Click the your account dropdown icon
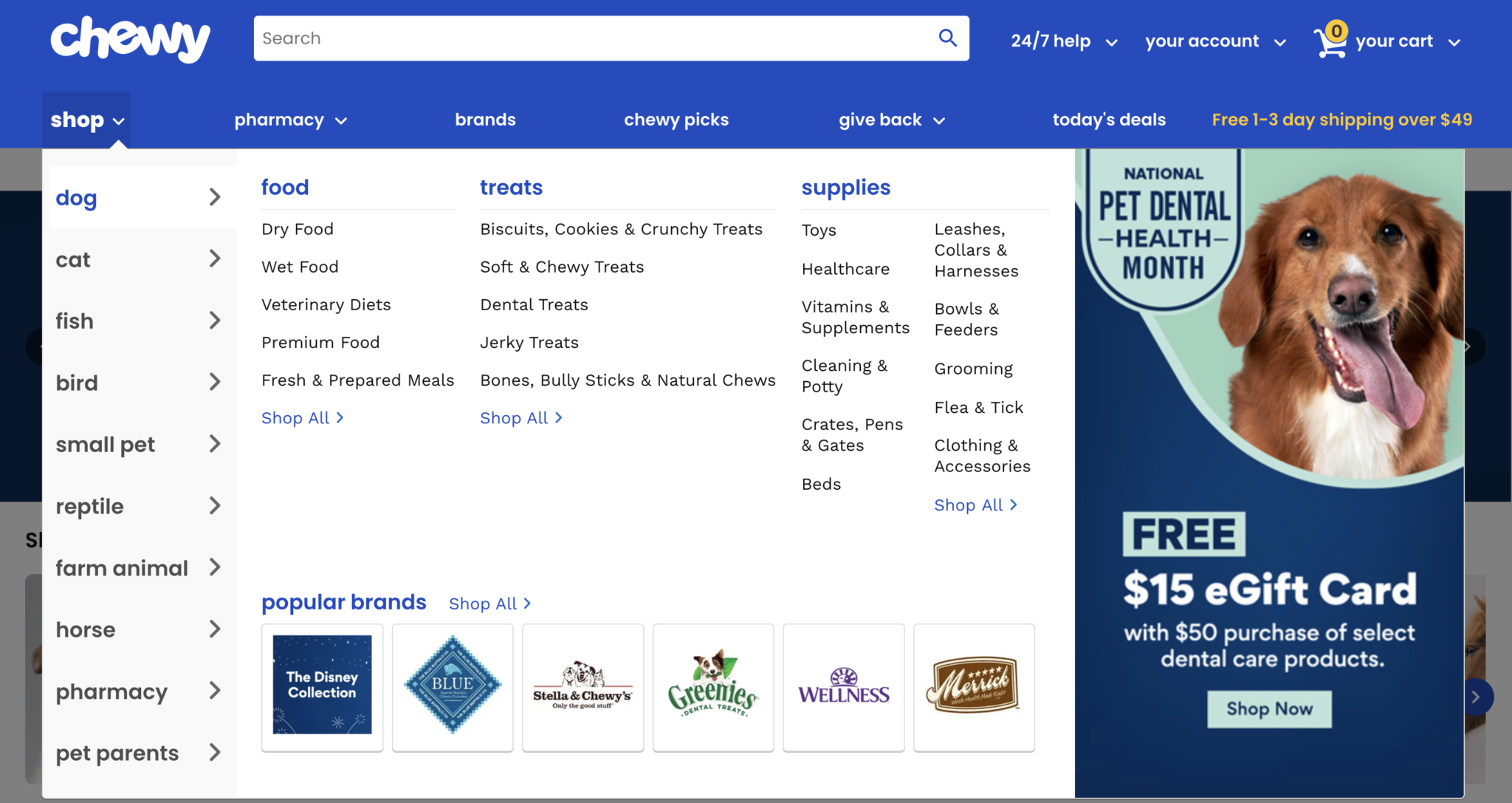 point(1280,40)
